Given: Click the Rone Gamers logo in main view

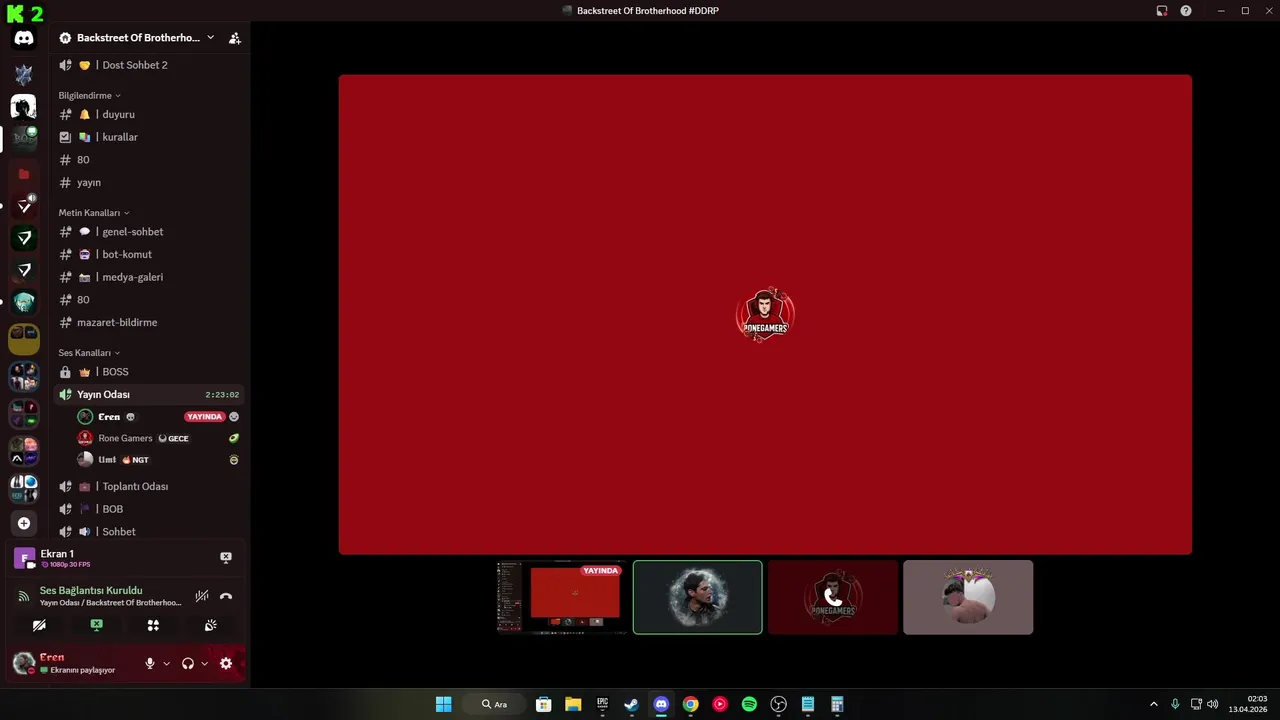Looking at the screenshot, I should pyautogui.click(x=765, y=314).
